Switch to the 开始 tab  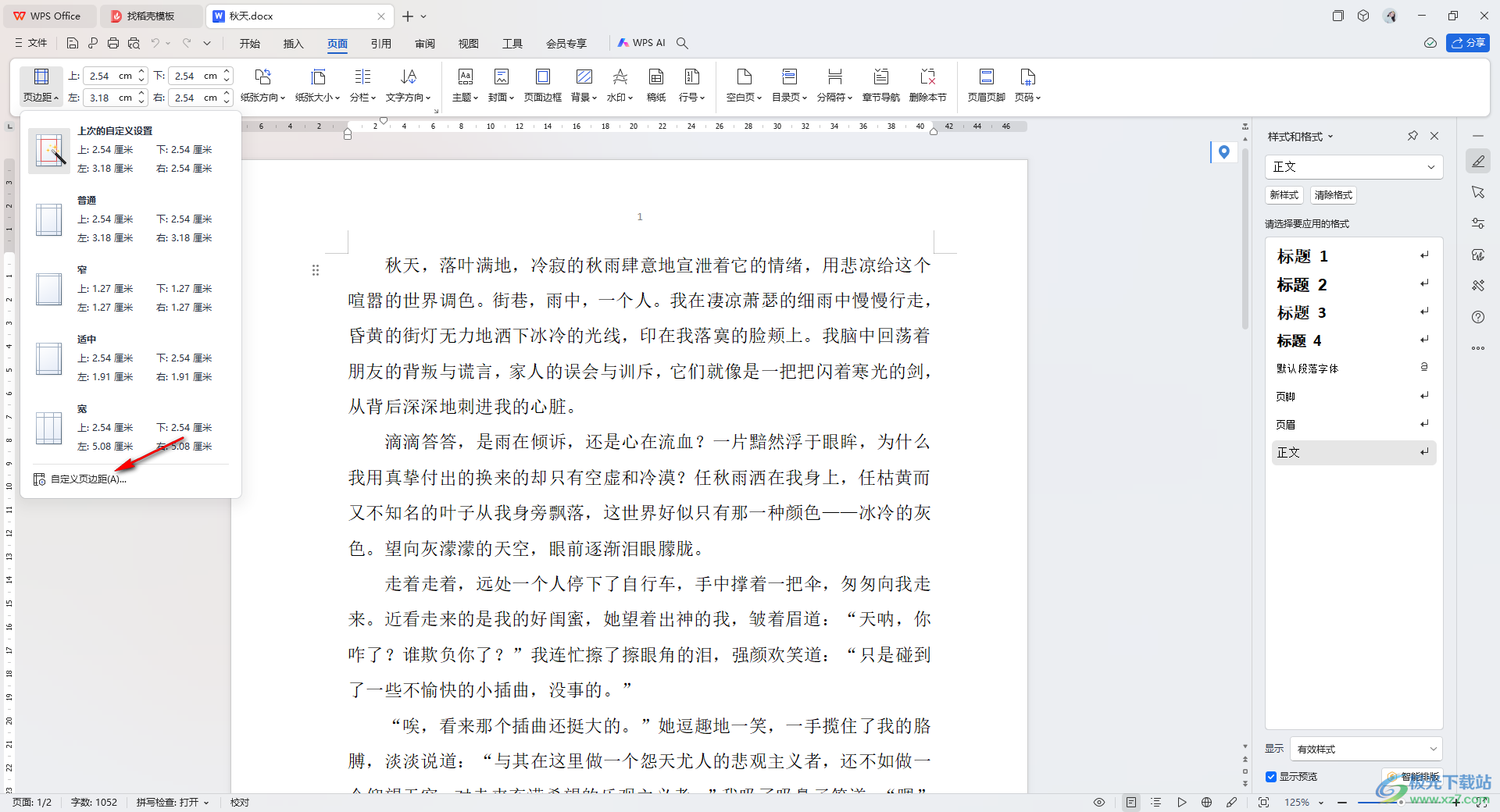[250, 43]
